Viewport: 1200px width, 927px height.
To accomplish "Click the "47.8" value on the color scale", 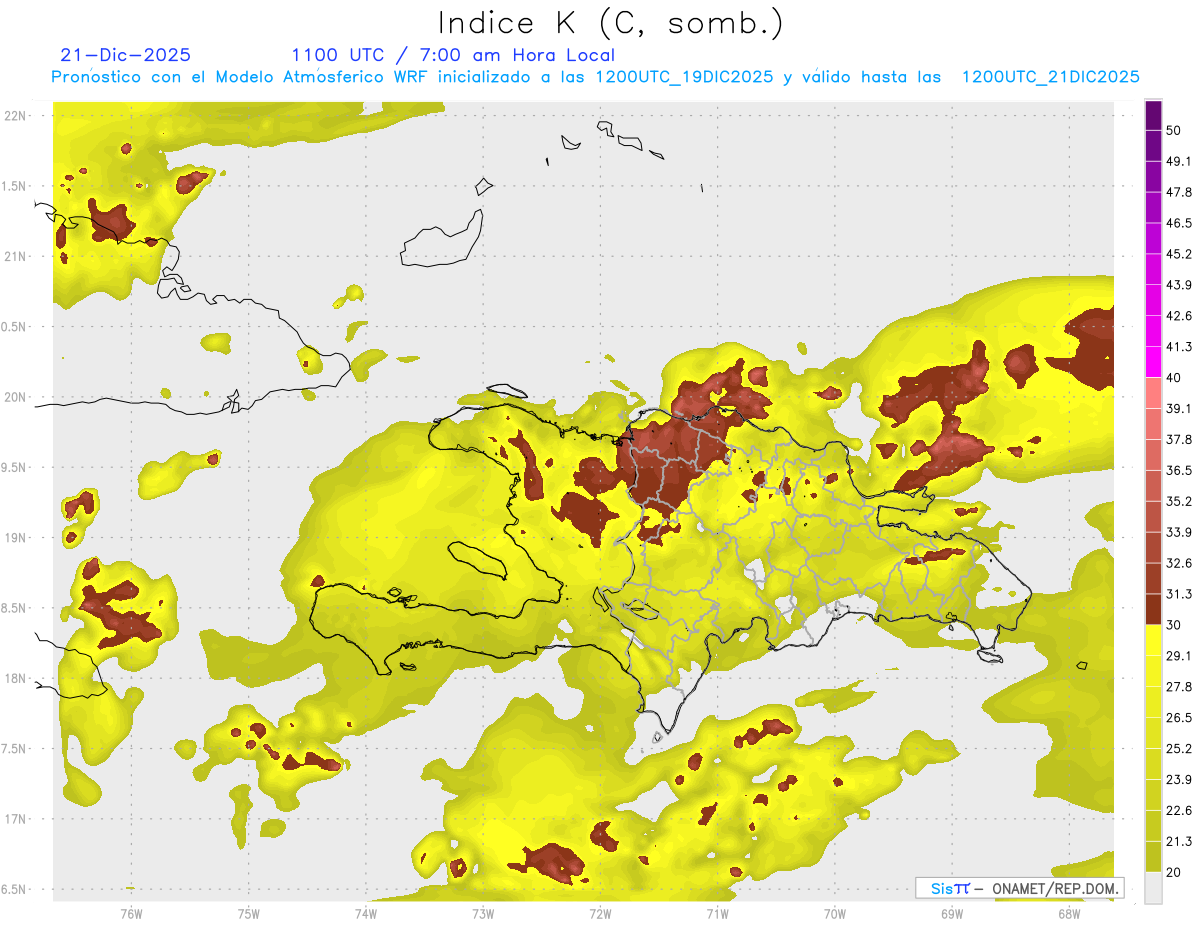I will 1179,192.
